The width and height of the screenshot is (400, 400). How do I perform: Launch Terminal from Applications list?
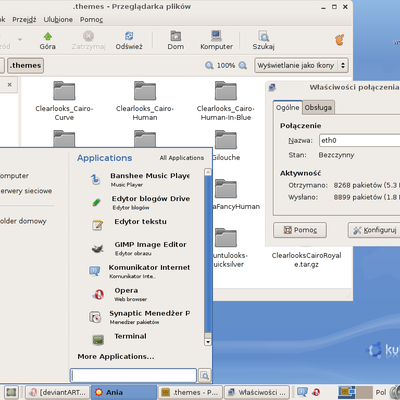click(140, 339)
